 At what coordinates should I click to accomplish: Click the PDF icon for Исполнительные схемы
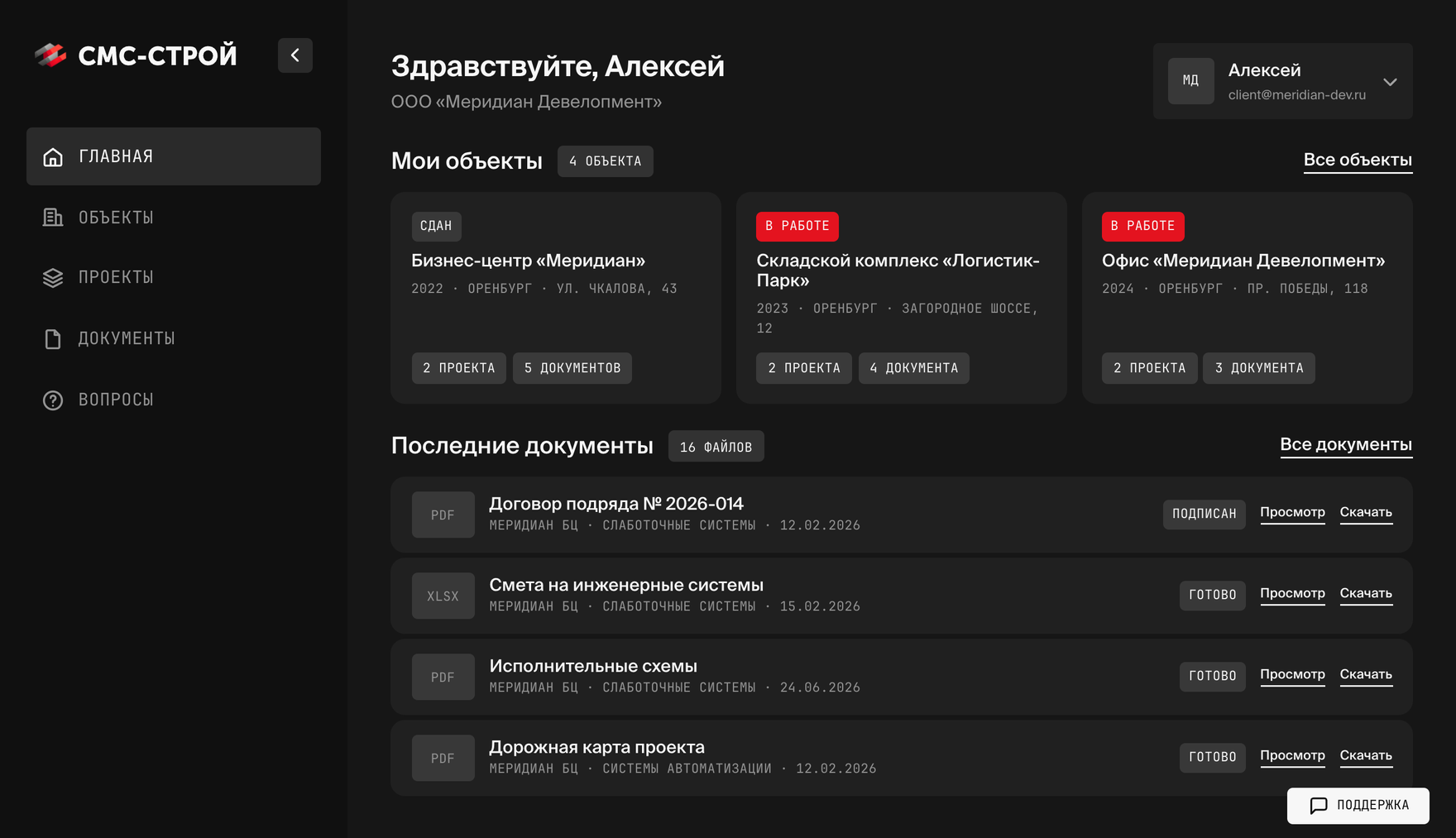(x=443, y=677)
